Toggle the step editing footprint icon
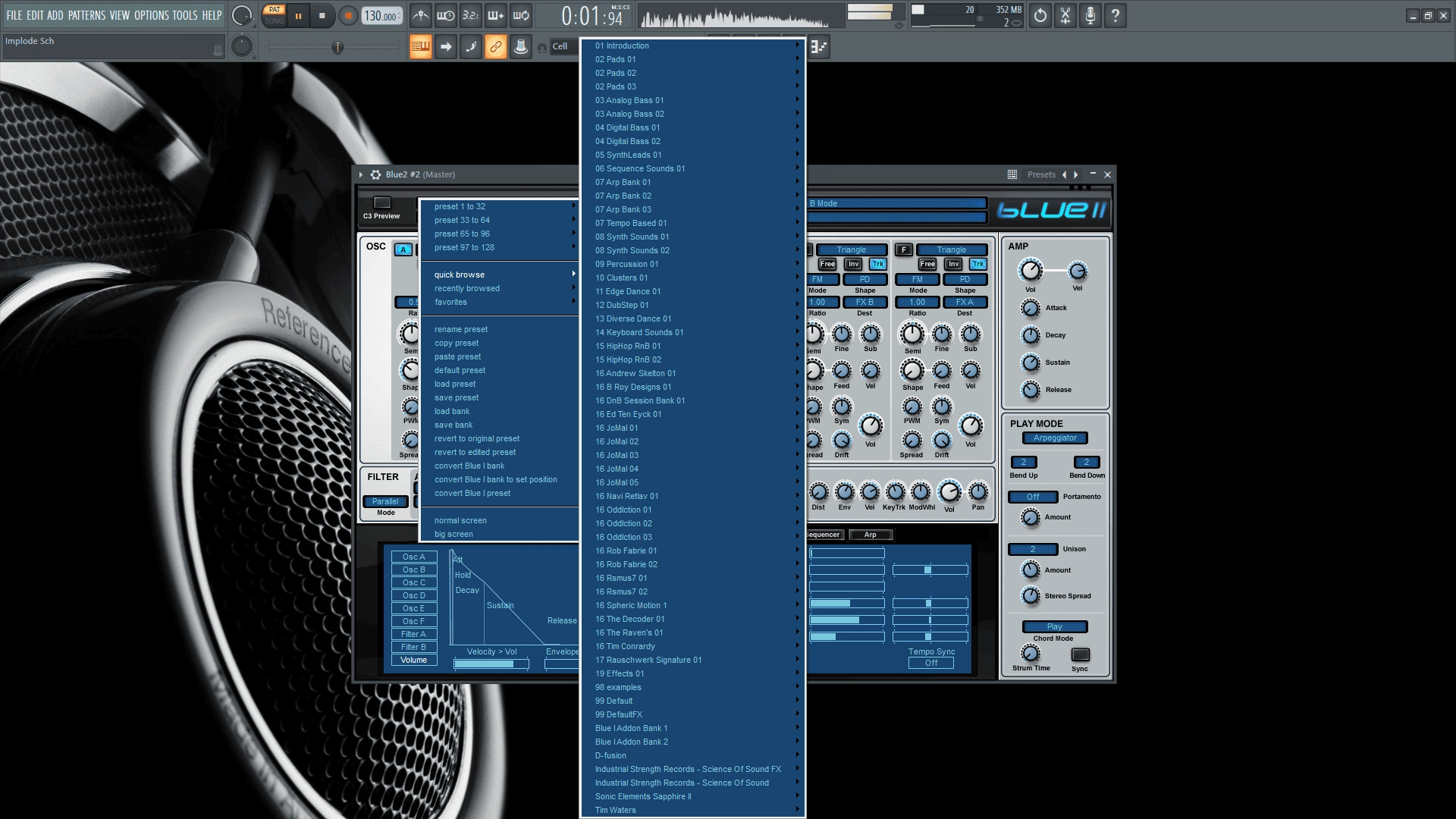 click(471, 47)
